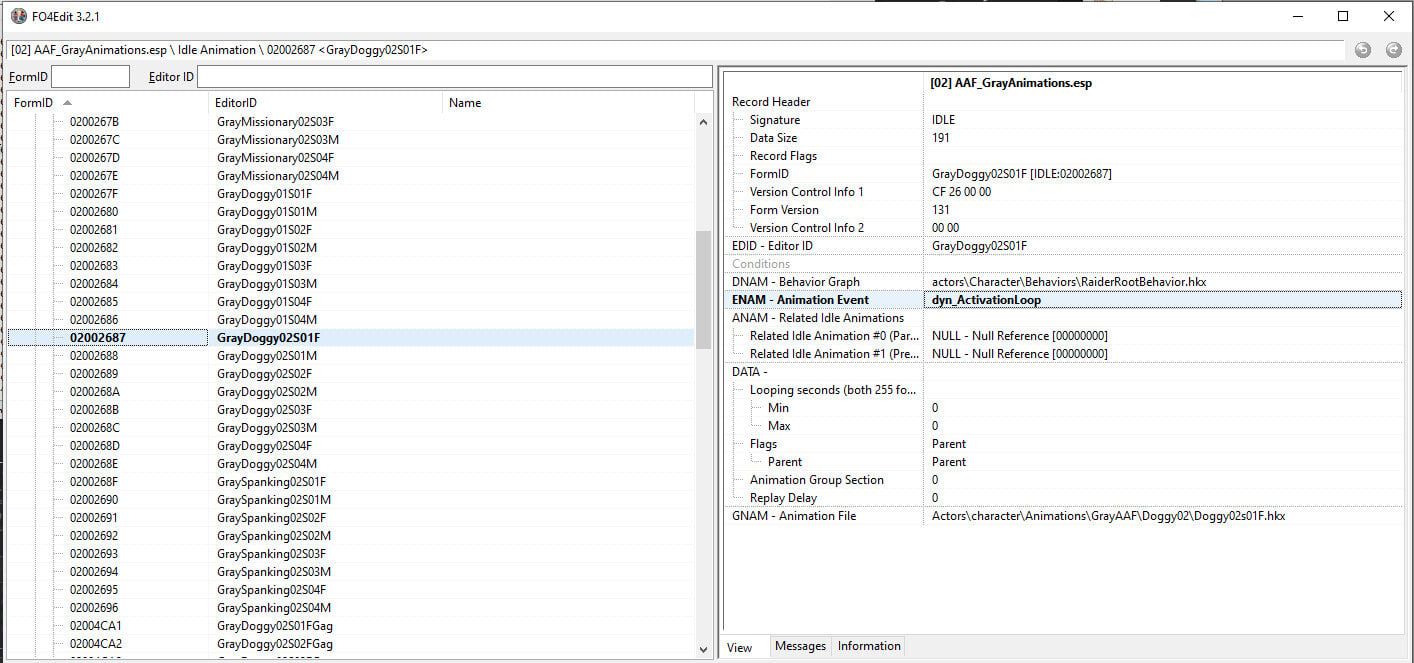Select record GrayDoggy02S01FGag
This screenshot has height=663, width=1414.
351,626
